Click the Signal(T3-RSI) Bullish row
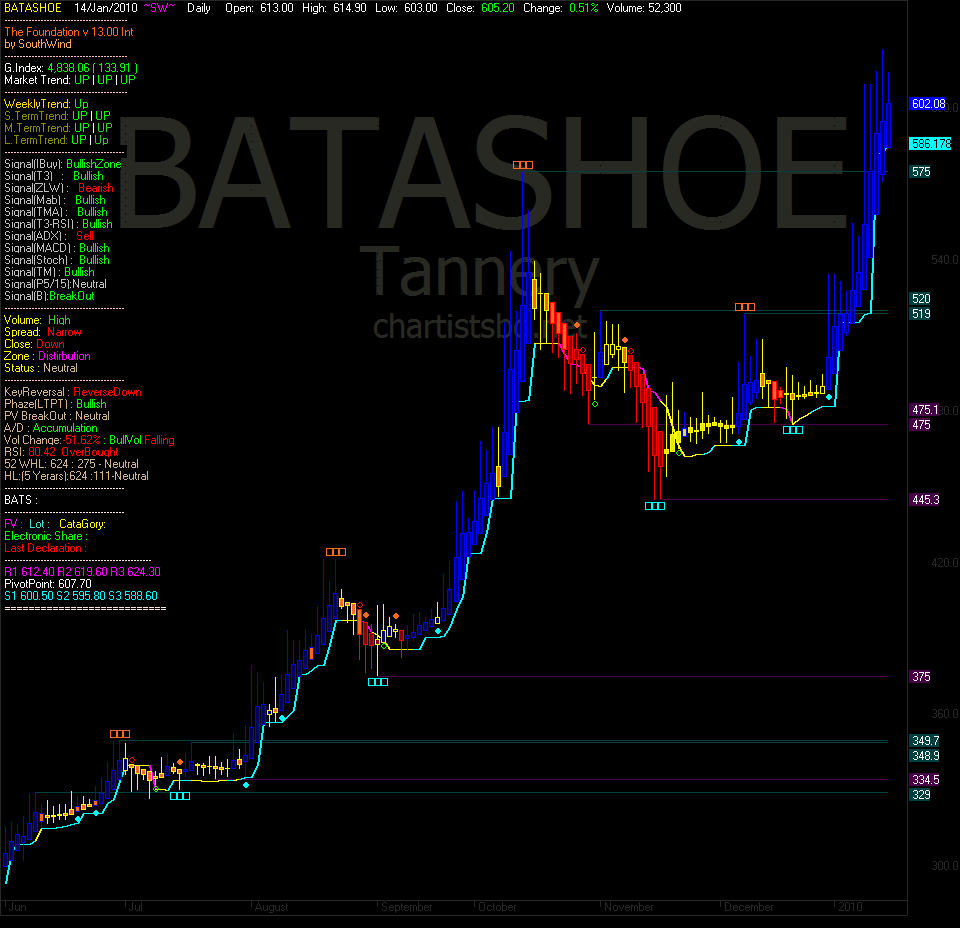The height and width of the screenshot is (928, 960). point(58,224)
